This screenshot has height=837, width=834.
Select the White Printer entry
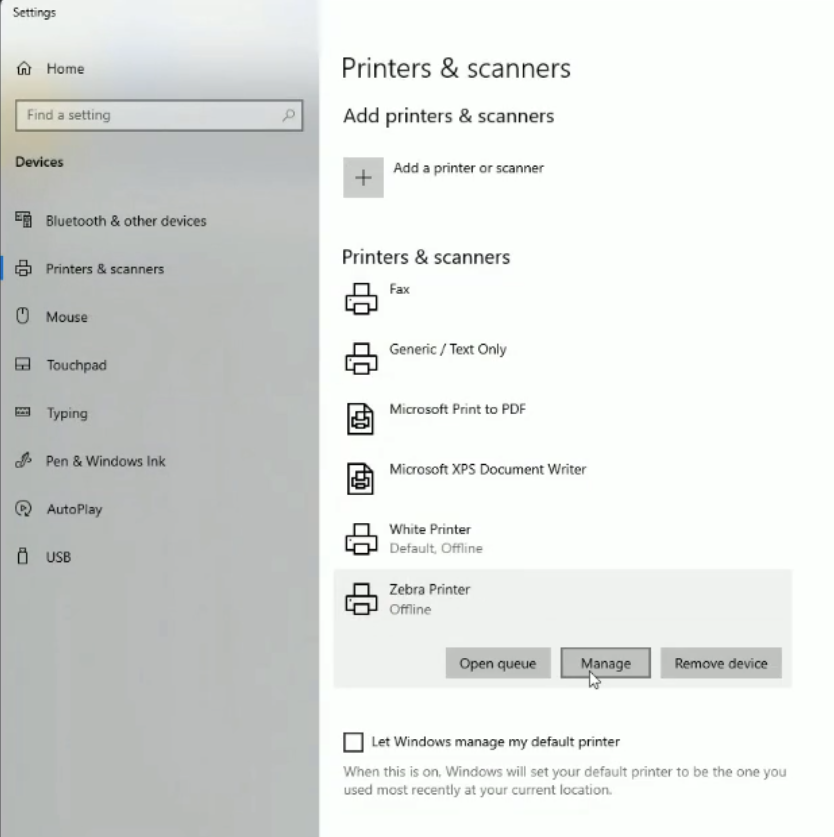click(x=430, y=537)
